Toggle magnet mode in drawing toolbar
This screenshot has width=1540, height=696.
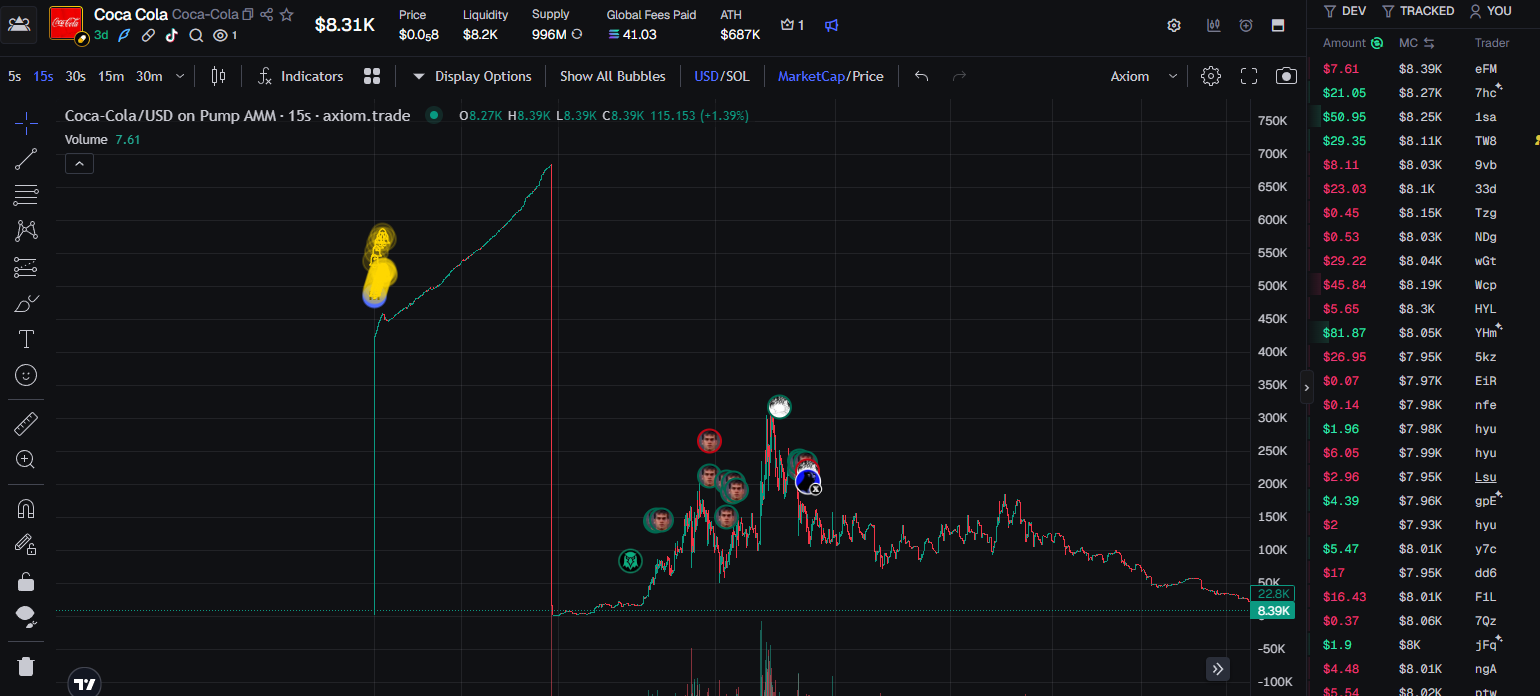click(26, 509)
